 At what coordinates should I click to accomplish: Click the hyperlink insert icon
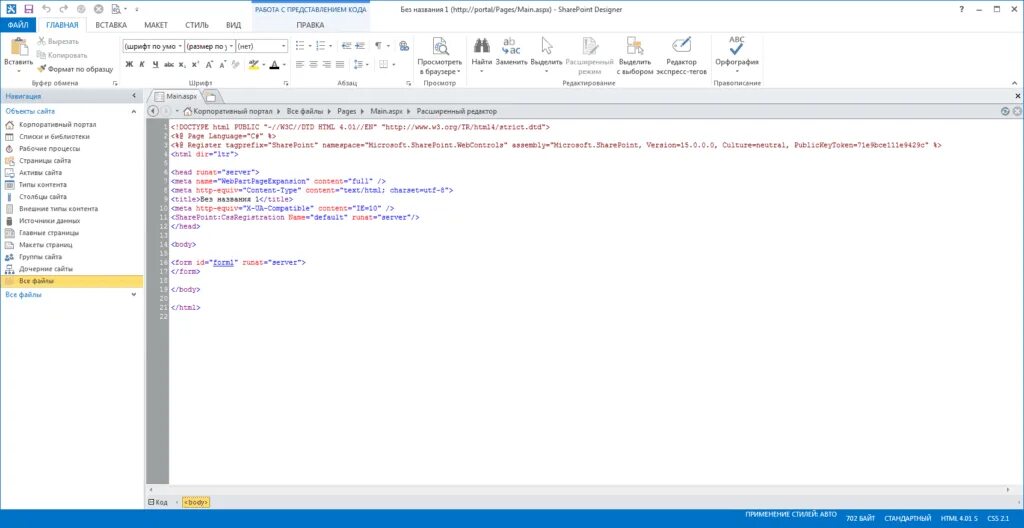coord(404,46)
